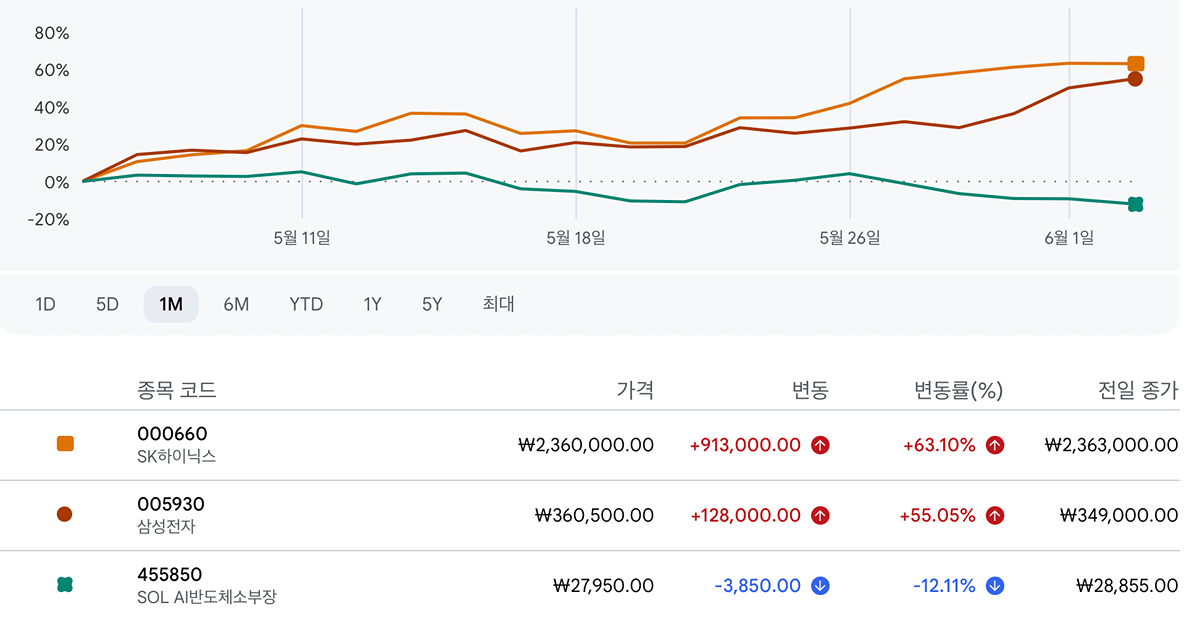
Task: Click the green endpoint marker on chart
Action: point(1135,204)
